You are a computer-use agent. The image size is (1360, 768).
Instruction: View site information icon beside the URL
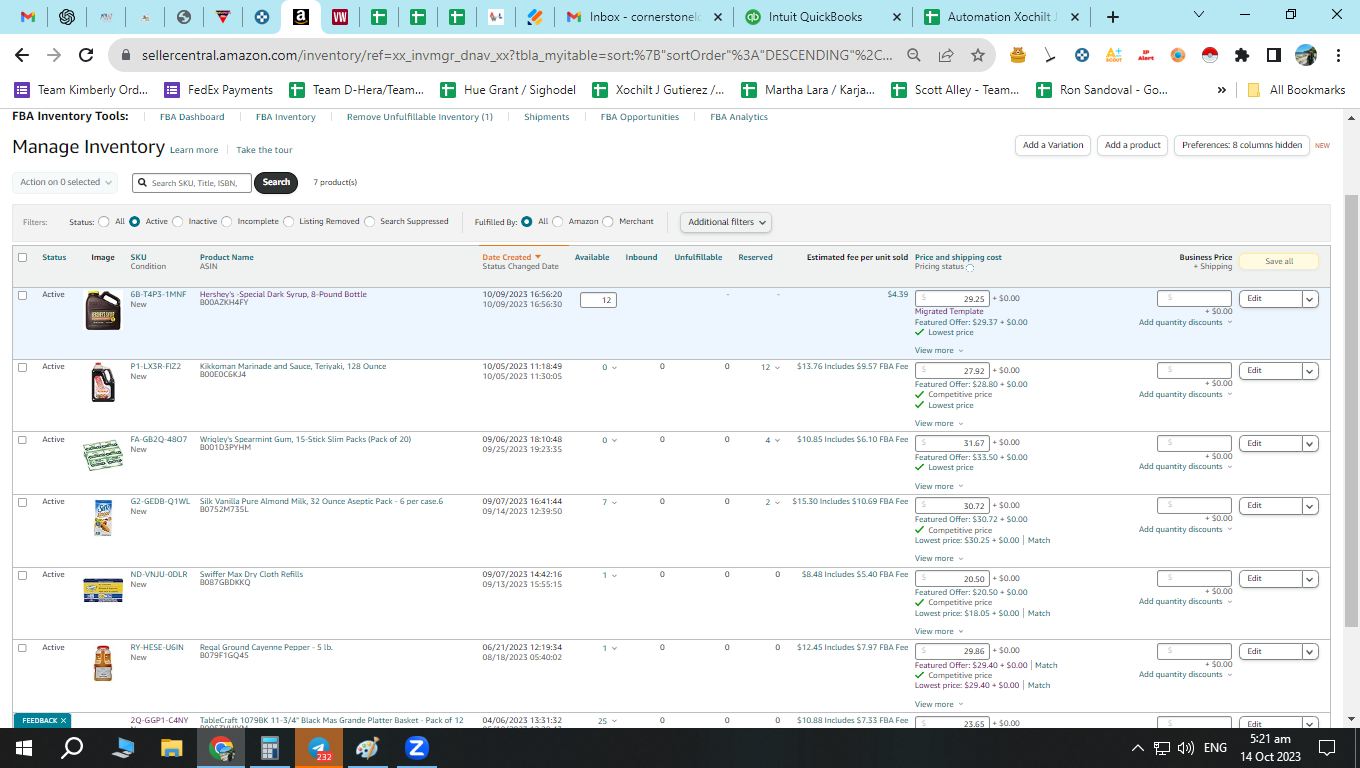(127, 55)
